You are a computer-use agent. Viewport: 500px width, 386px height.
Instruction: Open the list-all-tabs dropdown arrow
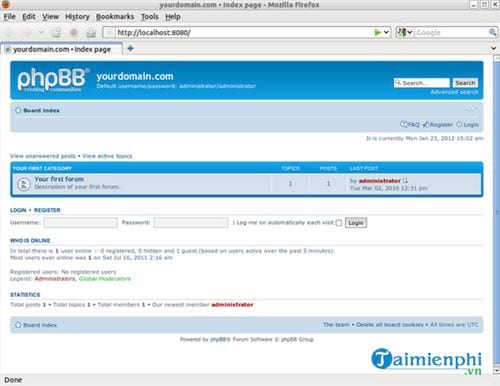click(x=494, y=48)
